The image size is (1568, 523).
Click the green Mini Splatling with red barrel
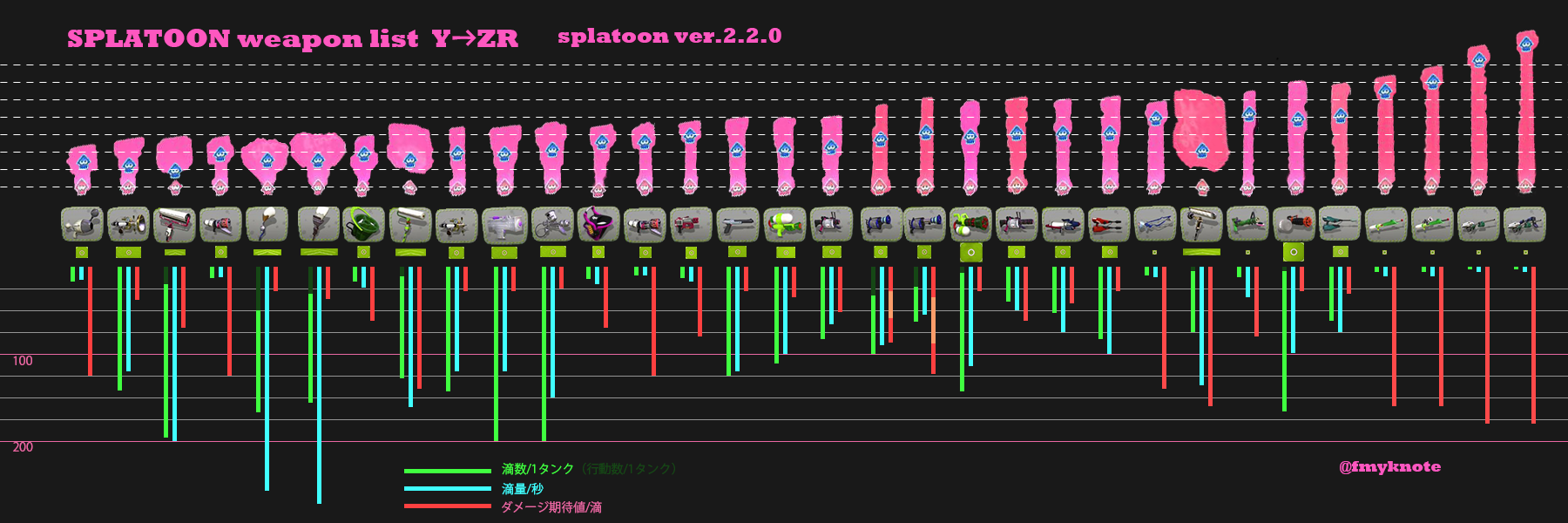tap(970, 224)
